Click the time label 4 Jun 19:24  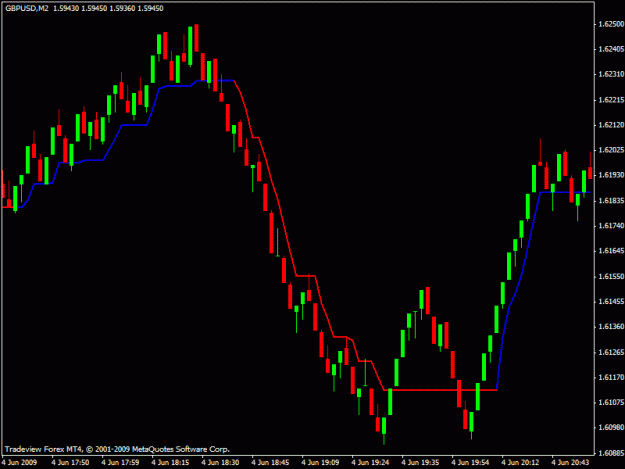[x=370, y=463]
